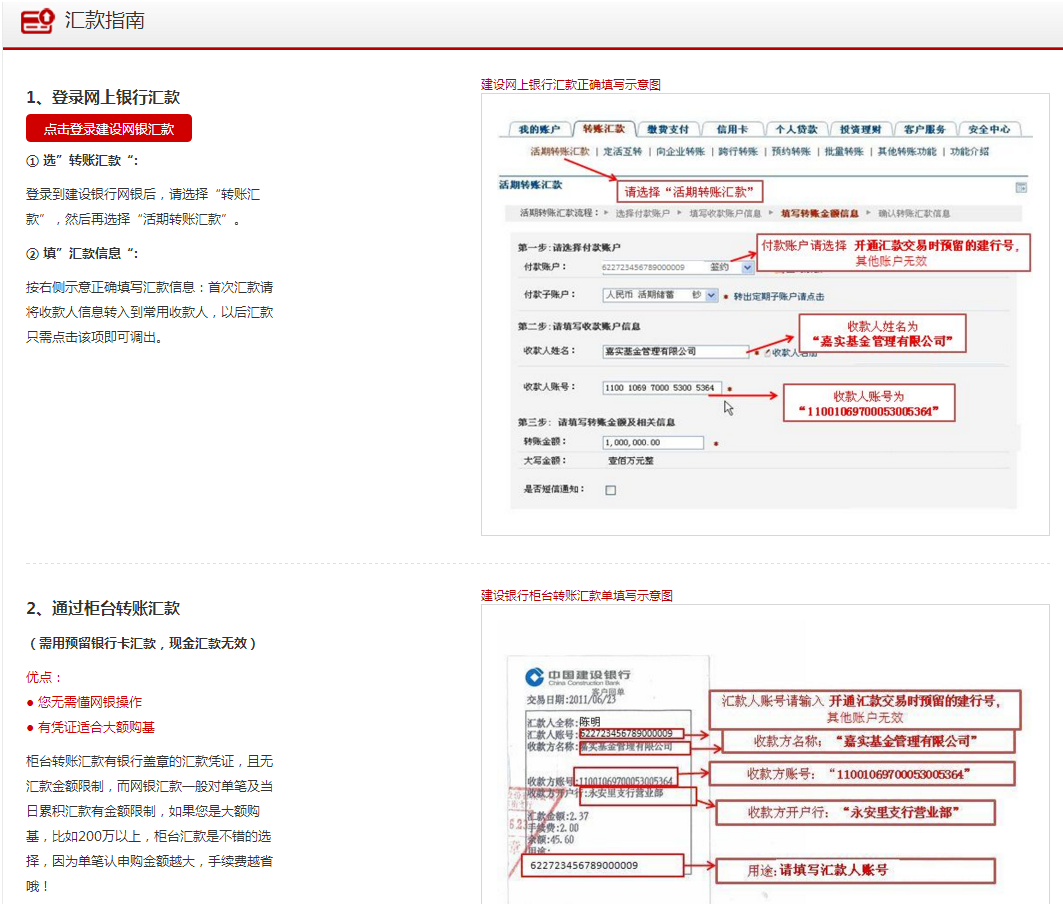This screenshot has width=1063, height=904.
Task: Click the 选择付款账户 flow step
Action: point(642,214)
